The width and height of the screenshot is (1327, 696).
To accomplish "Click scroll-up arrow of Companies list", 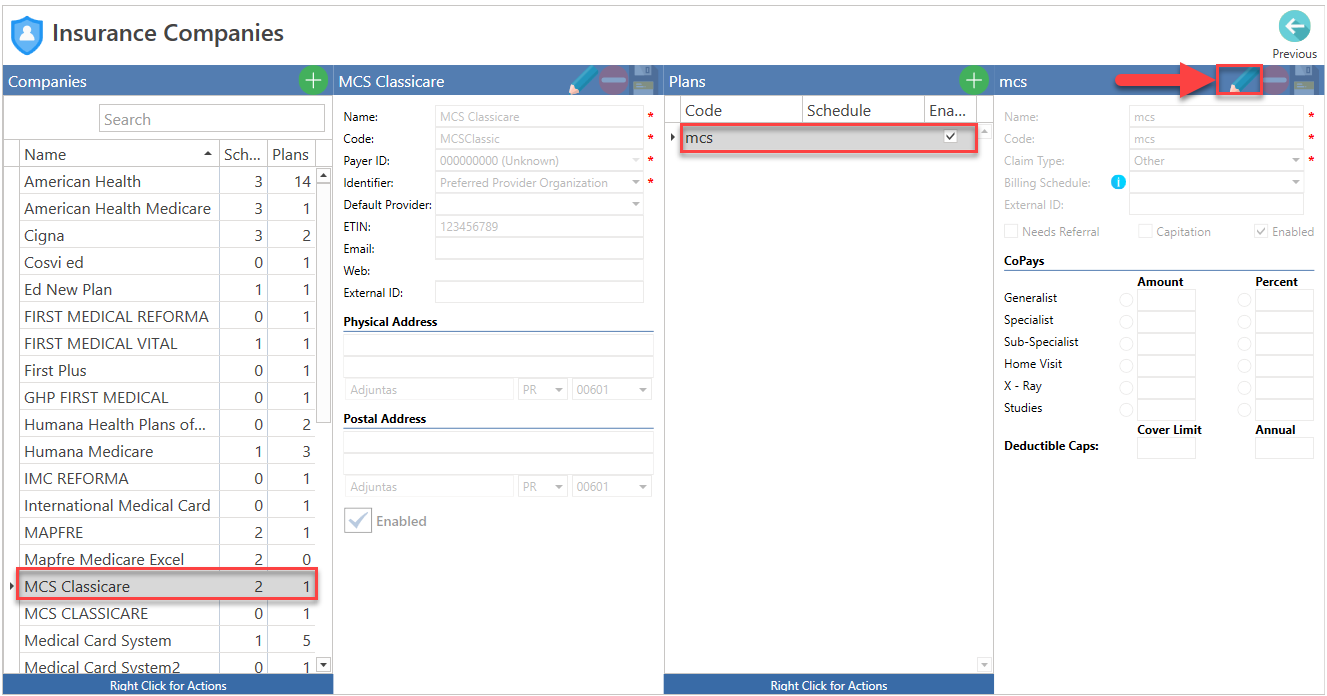I will 323,177.
